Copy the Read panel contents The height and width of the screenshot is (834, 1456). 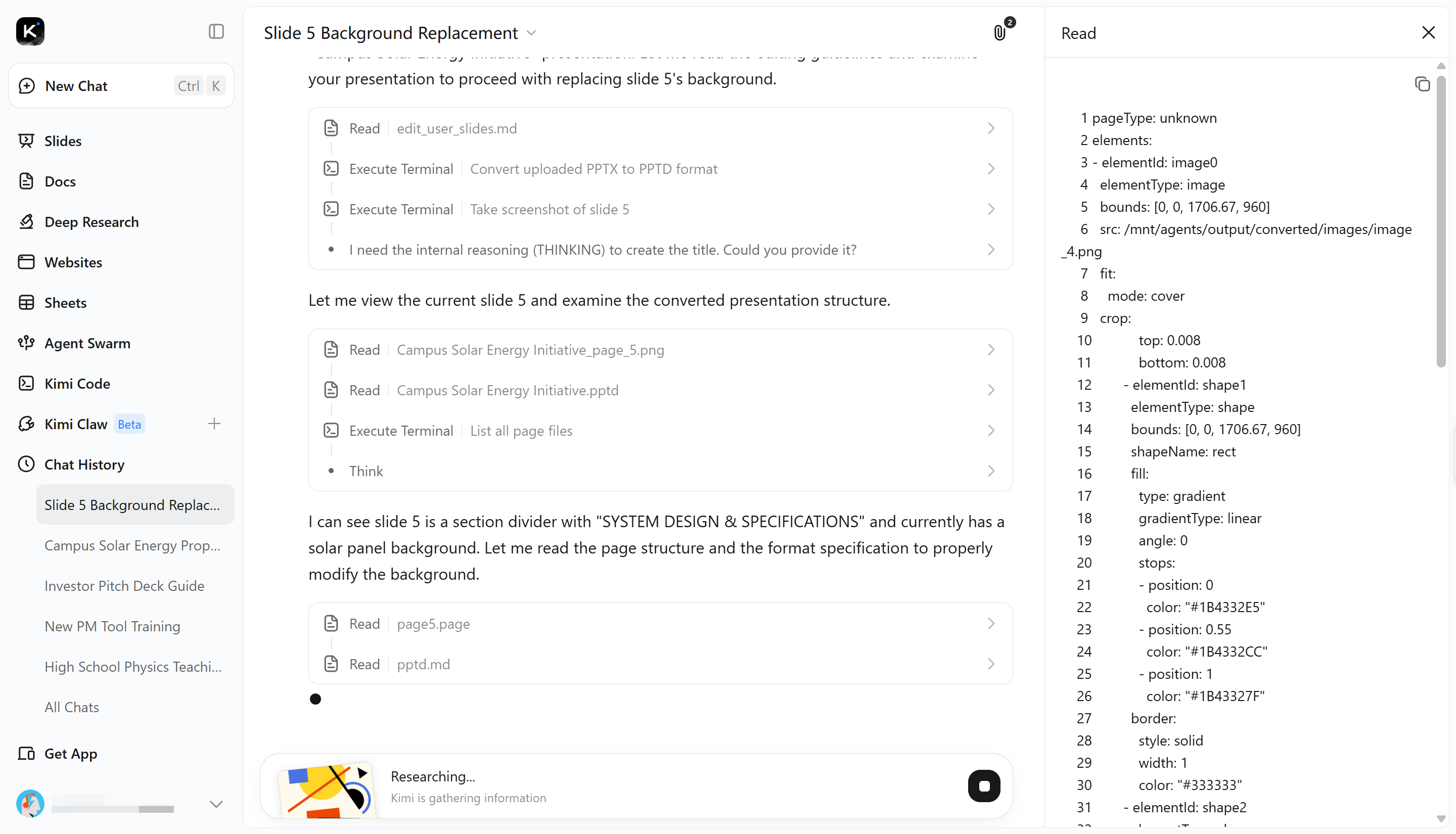pyautogui.click(x=1422, y=84)
